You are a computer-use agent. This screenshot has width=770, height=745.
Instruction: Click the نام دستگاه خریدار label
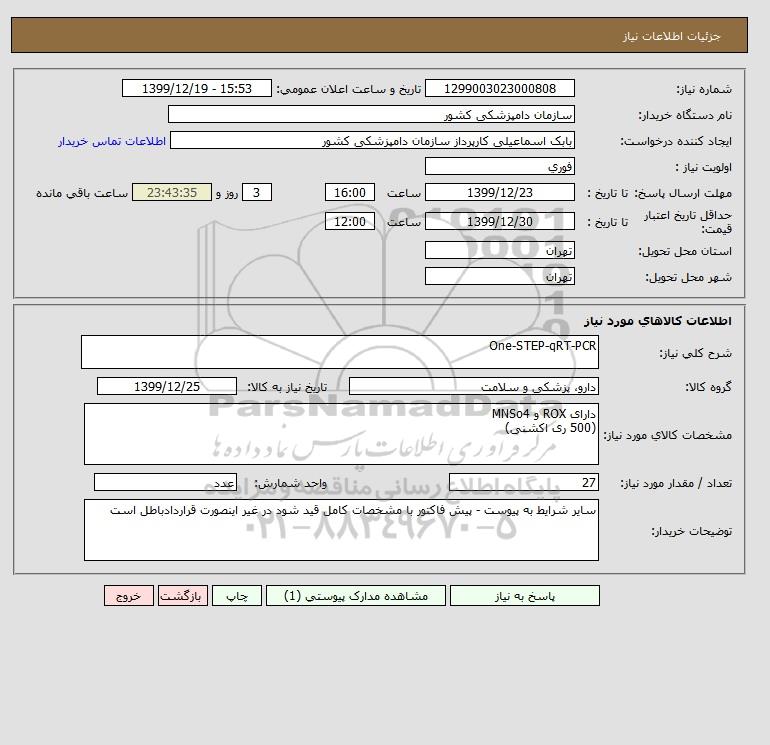tap(685, 115)
